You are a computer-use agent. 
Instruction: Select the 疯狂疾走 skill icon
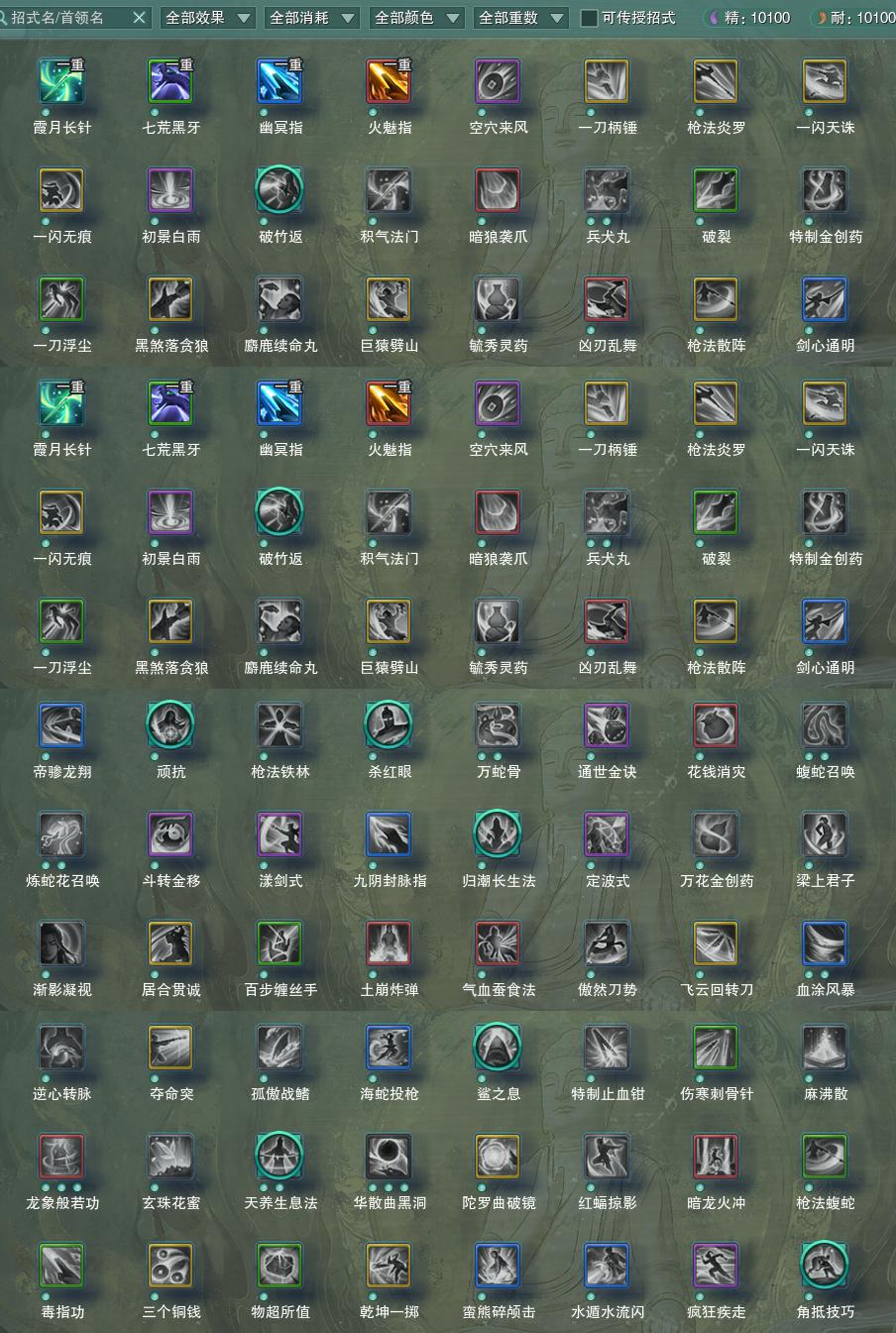(717, 1266)
